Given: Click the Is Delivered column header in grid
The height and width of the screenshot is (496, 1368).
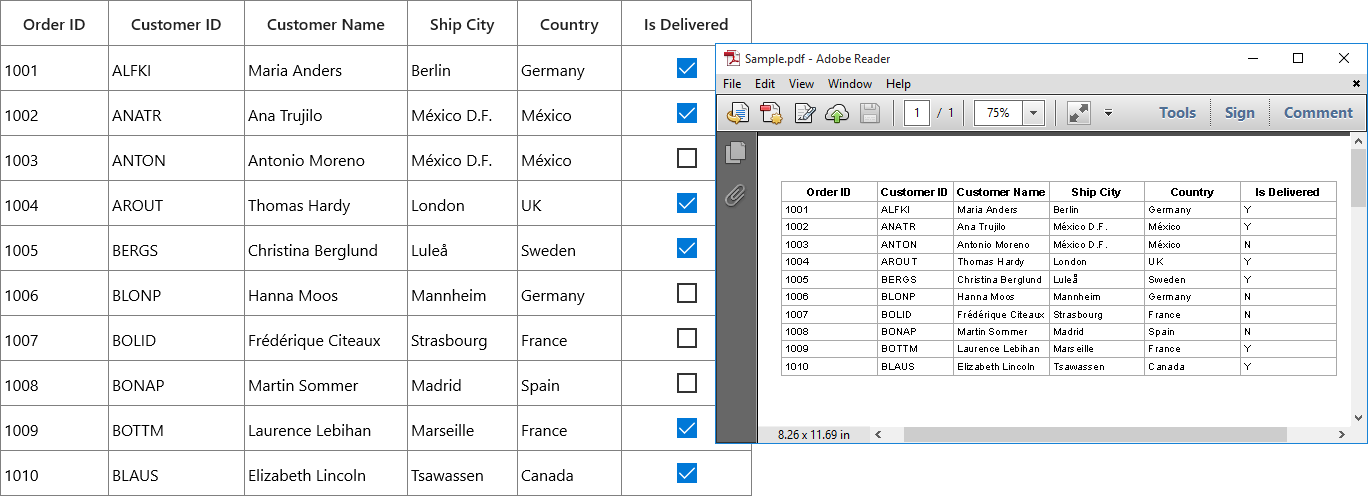Looking at the screenshot, I should (x=686, y=24).
